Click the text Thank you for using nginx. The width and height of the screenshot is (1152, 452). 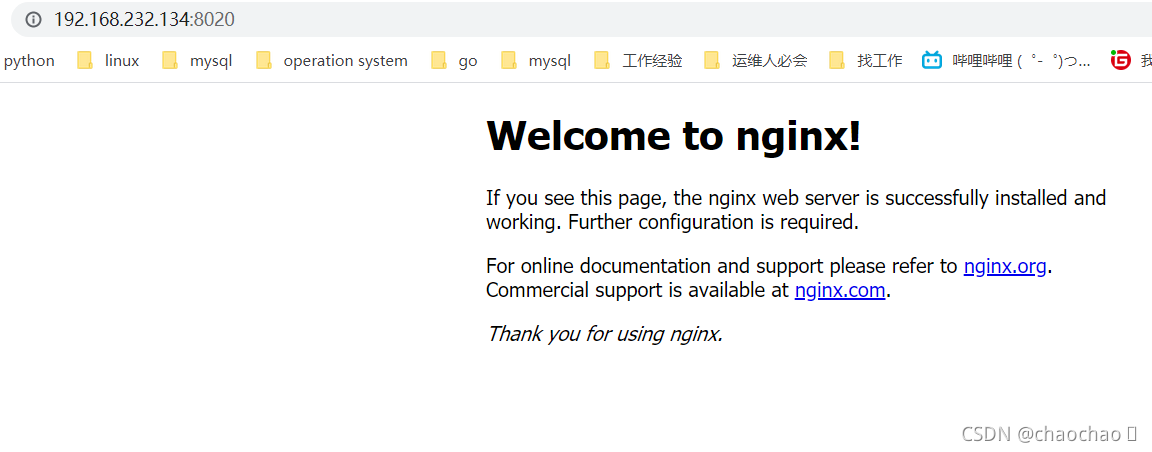pos(605,334)
